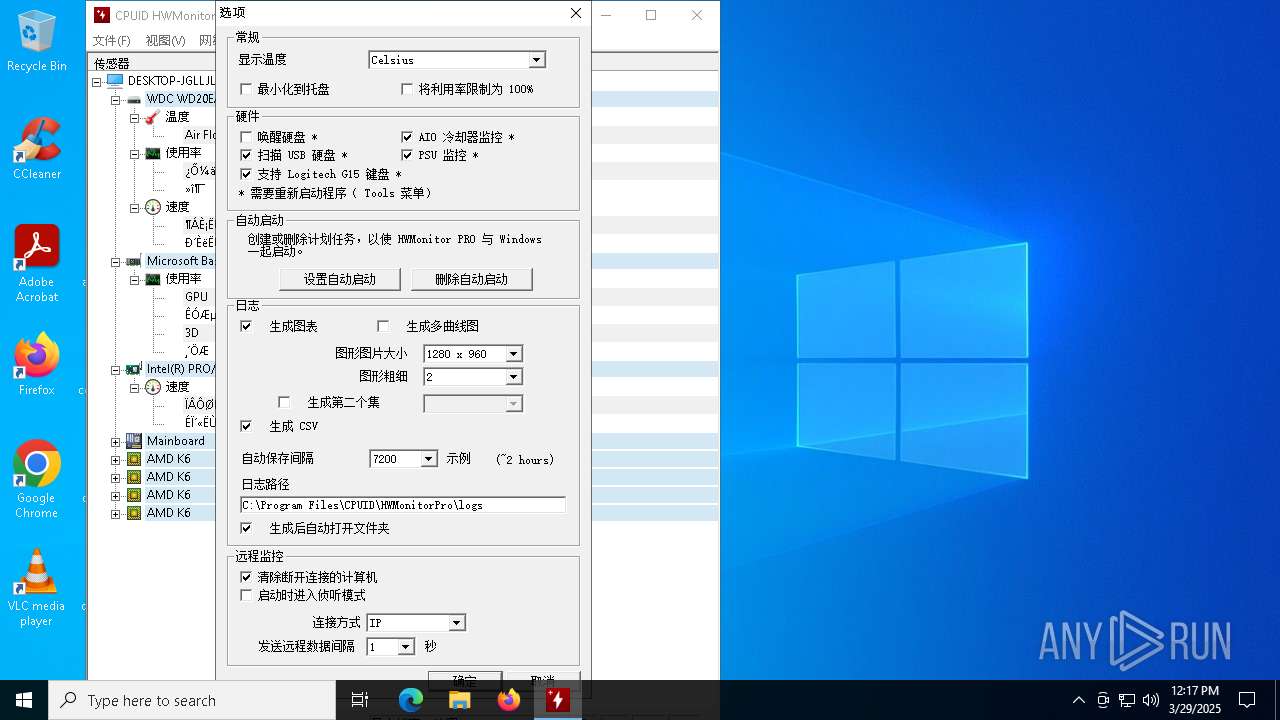Open 连接方式 IP dropdown
The width and height of the screenshot is (1280, 720).
(456, 623)
